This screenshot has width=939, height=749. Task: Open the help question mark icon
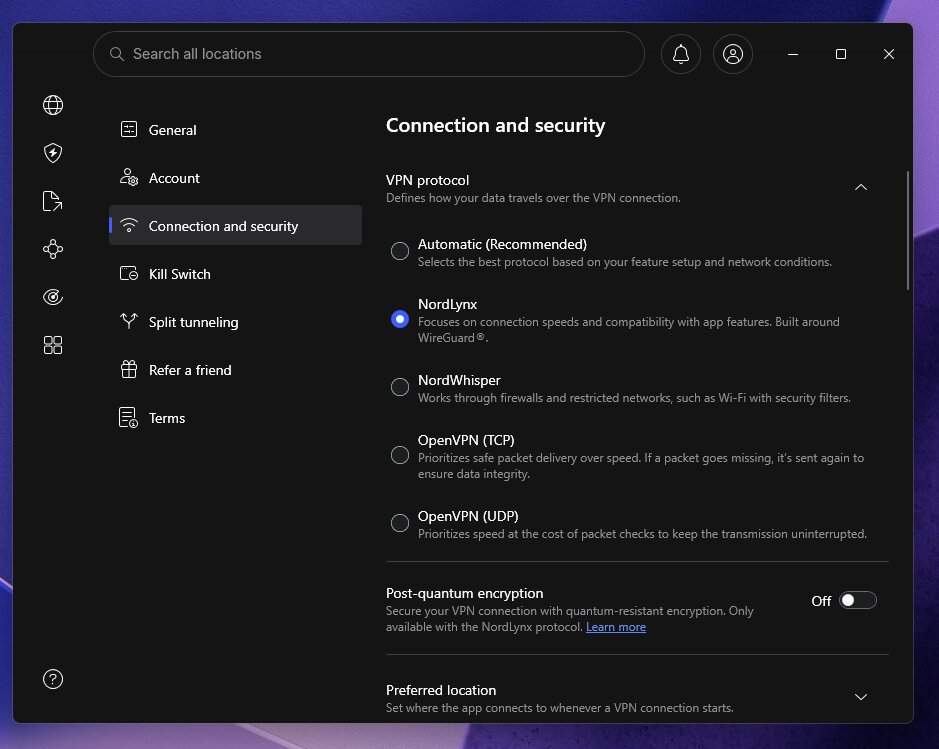pyautogui.click(x=53, y=679)
